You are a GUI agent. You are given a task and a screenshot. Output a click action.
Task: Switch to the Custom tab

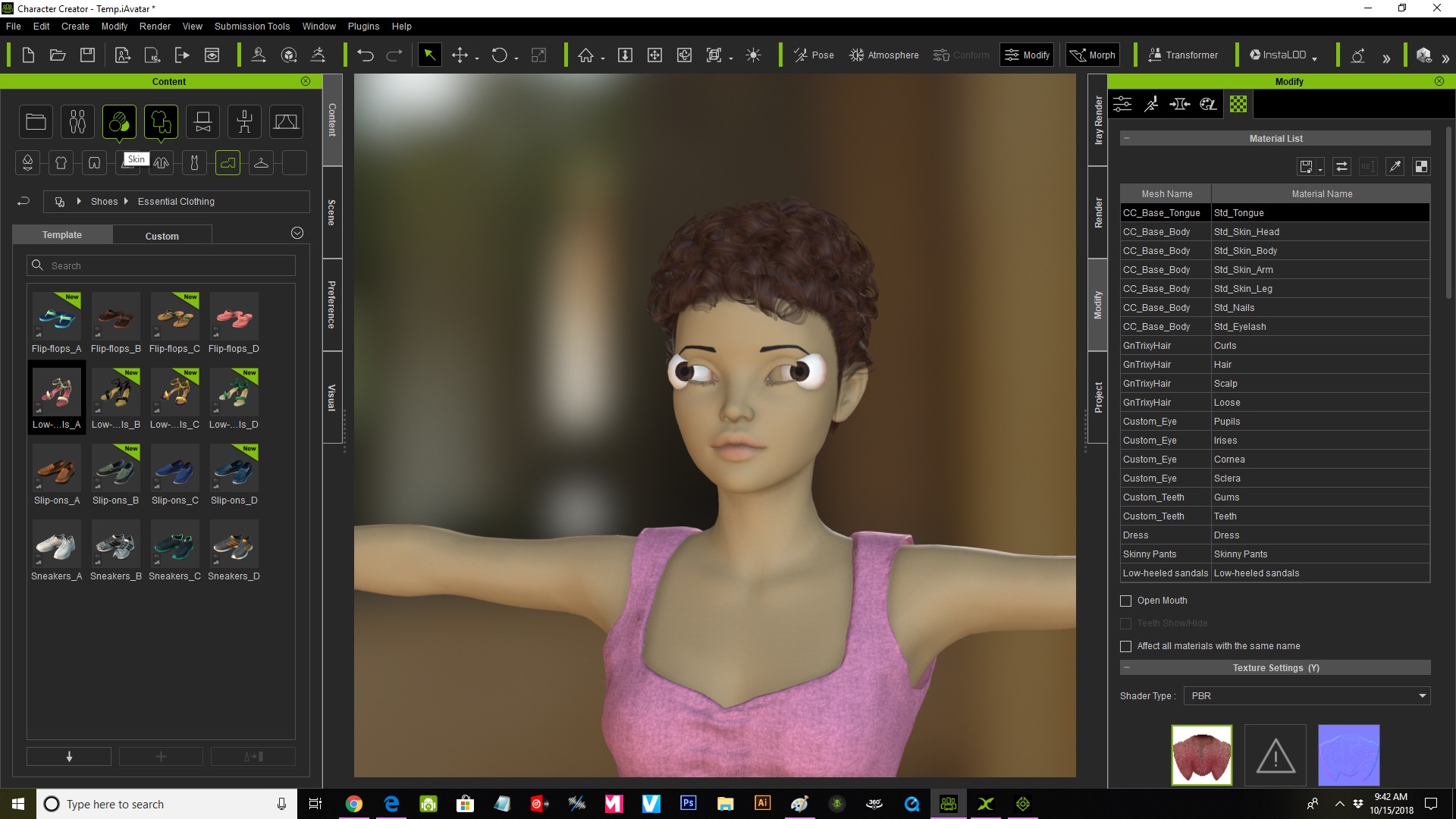[162, 237]
